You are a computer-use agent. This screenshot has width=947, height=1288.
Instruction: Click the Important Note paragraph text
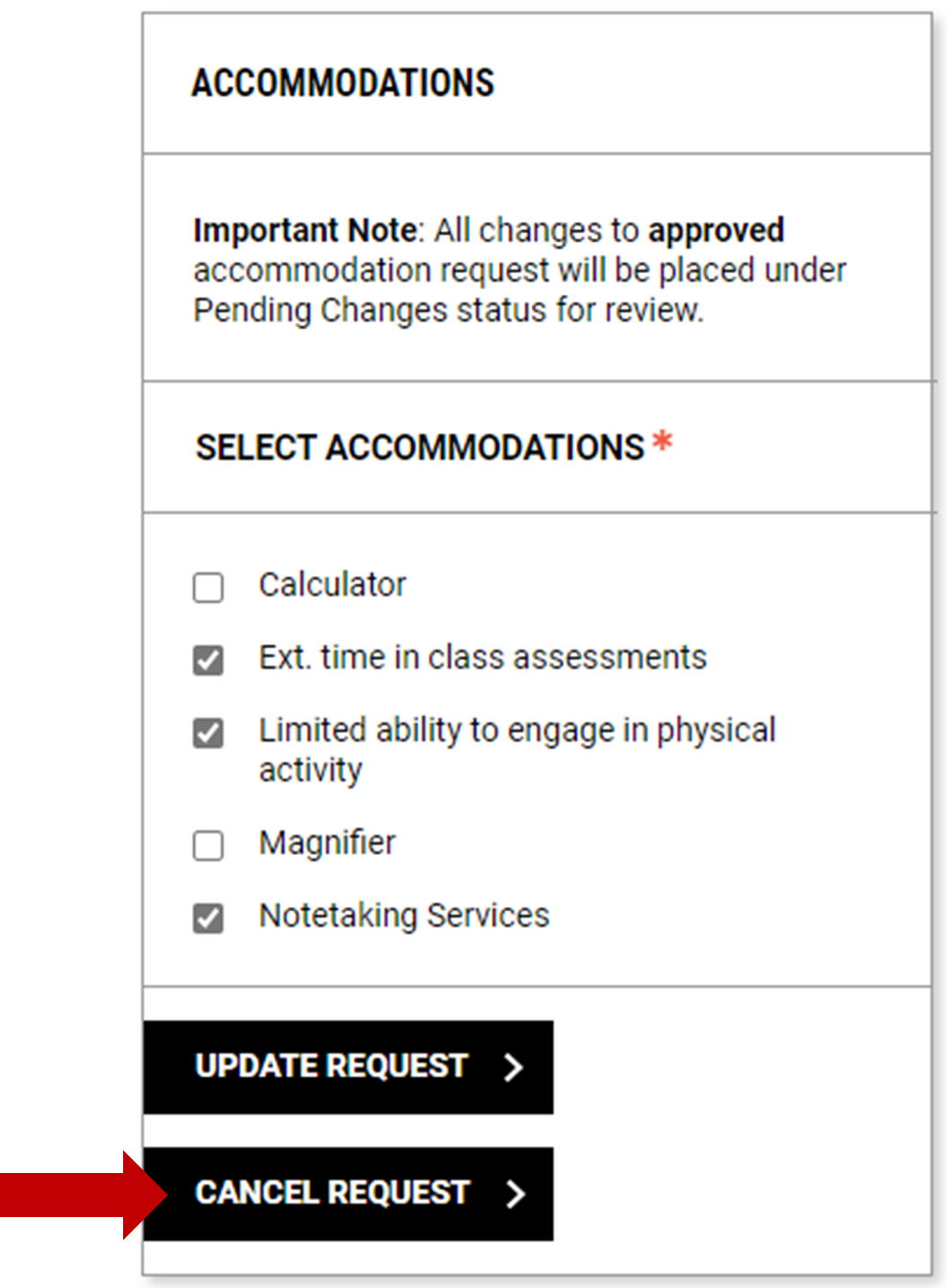[517, 269]
